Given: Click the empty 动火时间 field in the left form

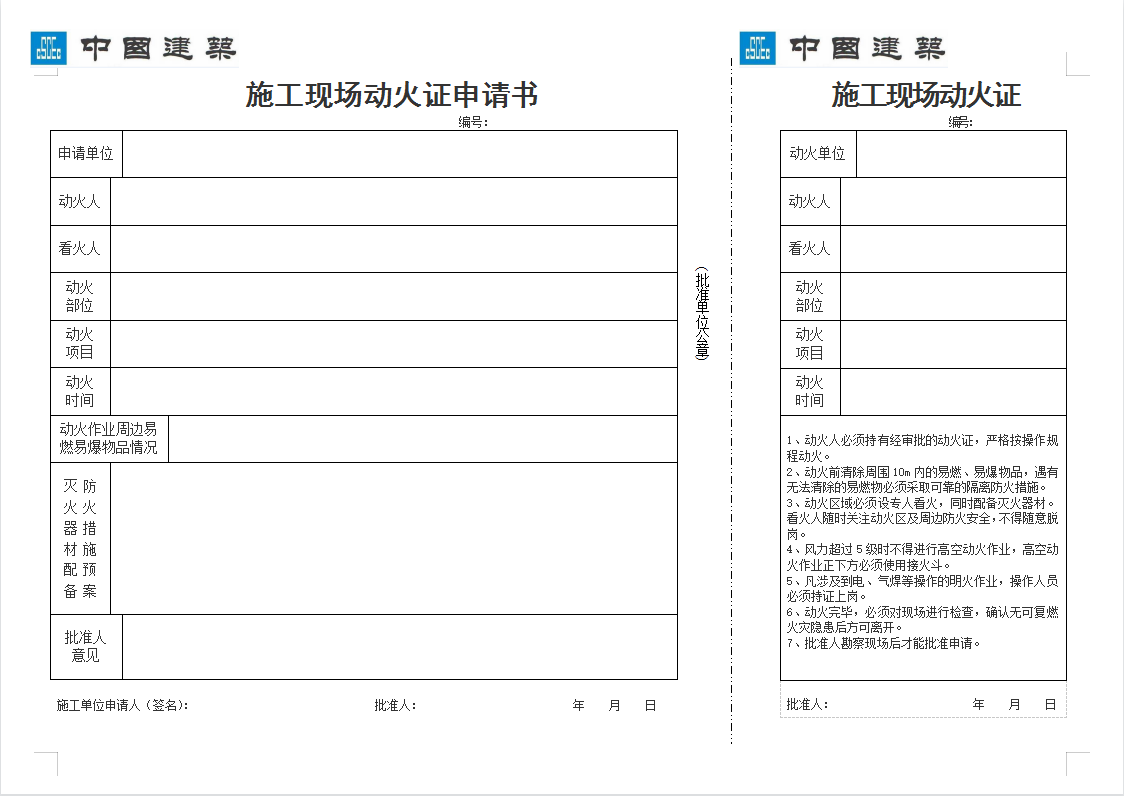Looking at the screenshot, I should [394, 392].
